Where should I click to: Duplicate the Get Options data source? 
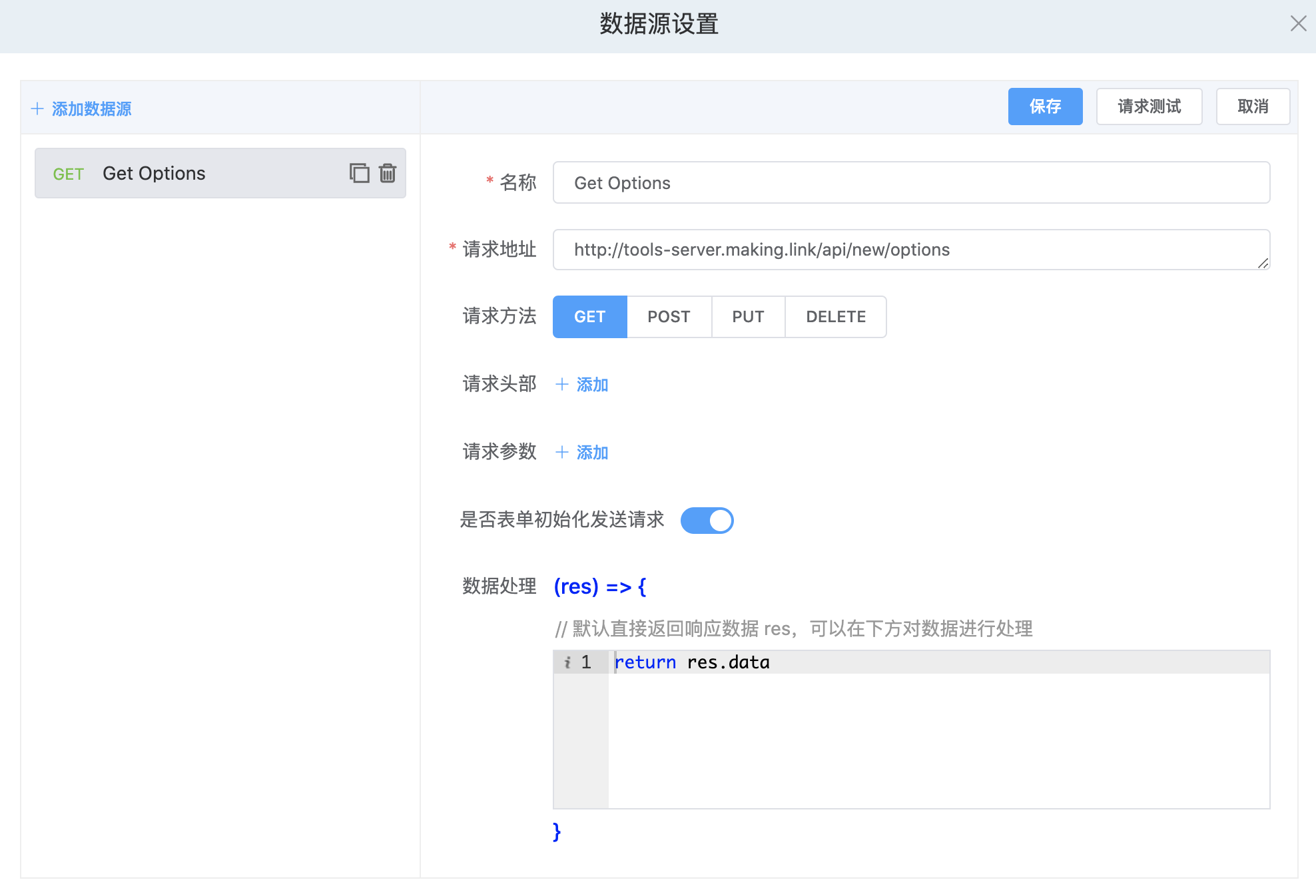click(359, 173)
